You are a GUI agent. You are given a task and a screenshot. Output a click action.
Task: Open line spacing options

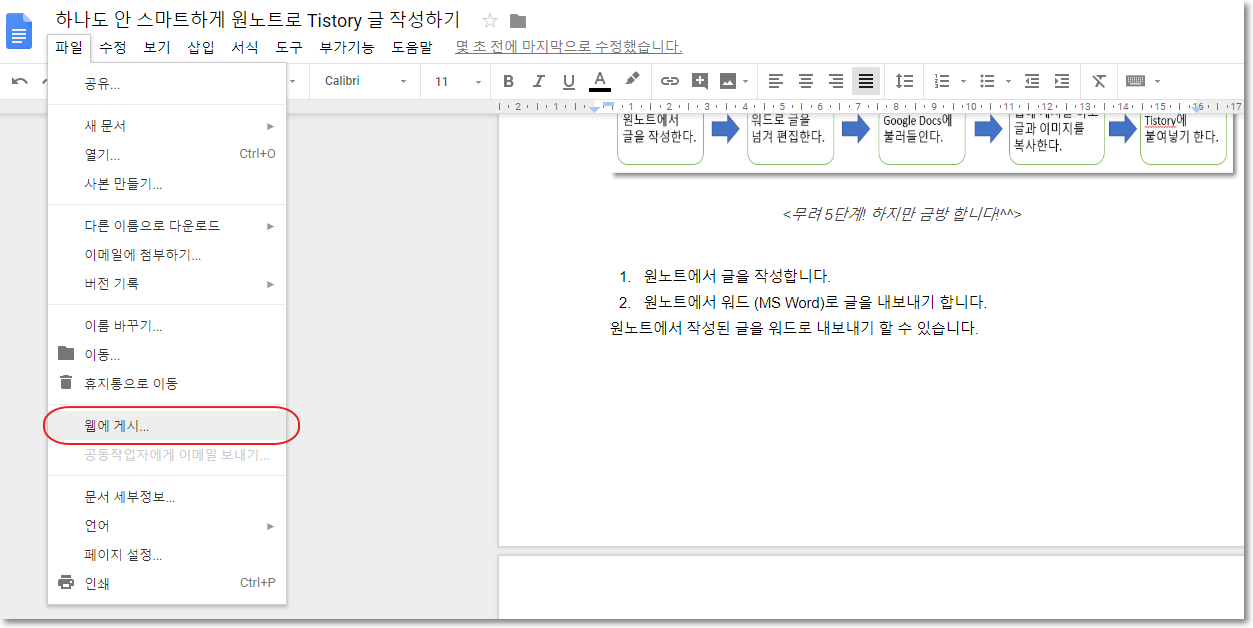[x=904, y=81]
